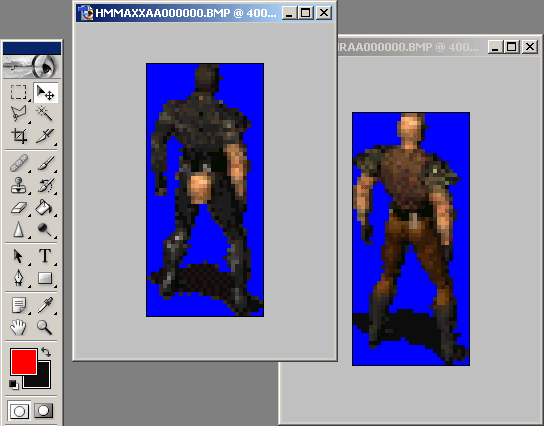The width and height of the screenshot is (544, 426).
Task: Choose the Healing Brush tool
Action: tap(18, 163)
